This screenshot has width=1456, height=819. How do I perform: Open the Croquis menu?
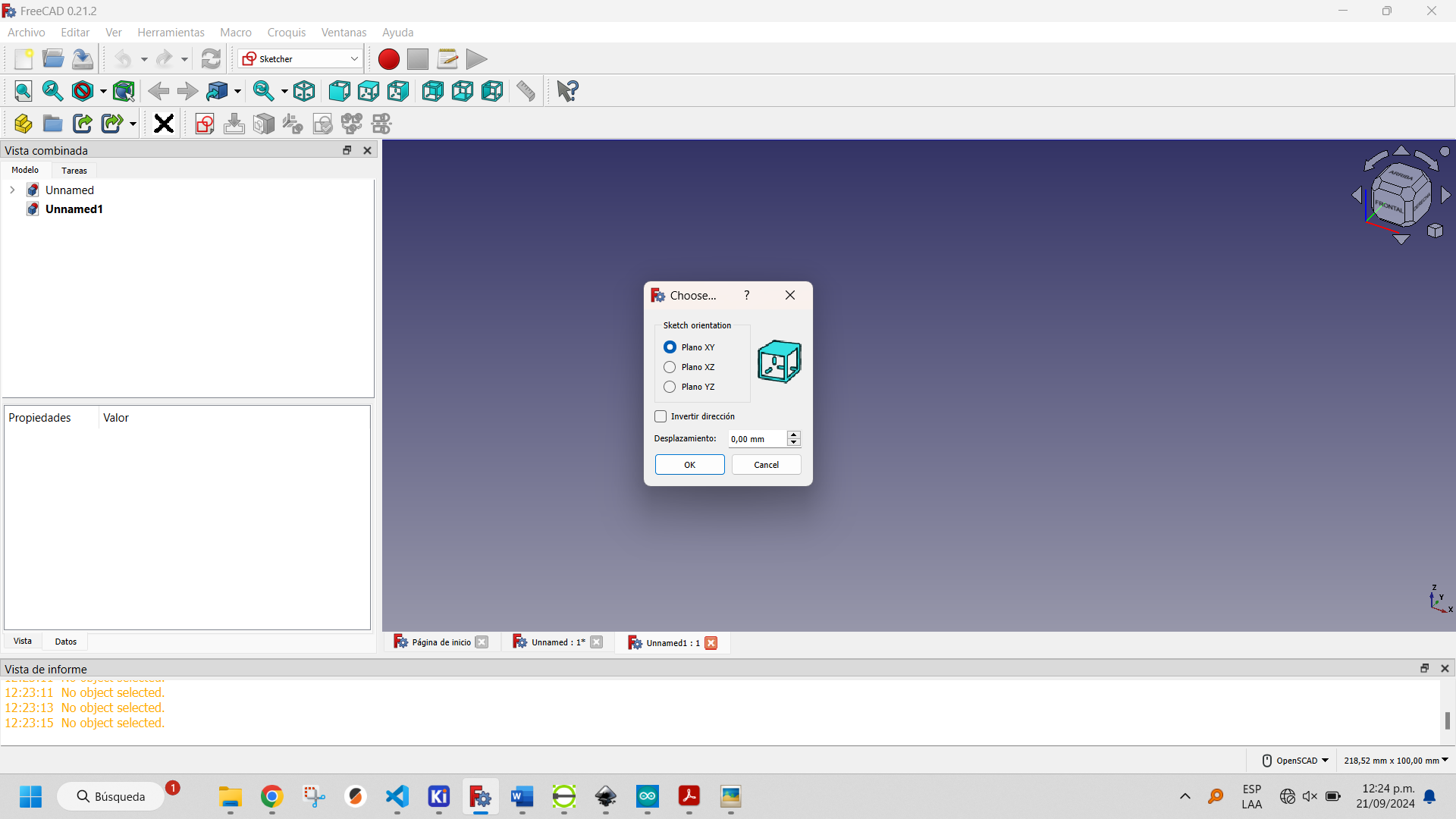[287, 33]
